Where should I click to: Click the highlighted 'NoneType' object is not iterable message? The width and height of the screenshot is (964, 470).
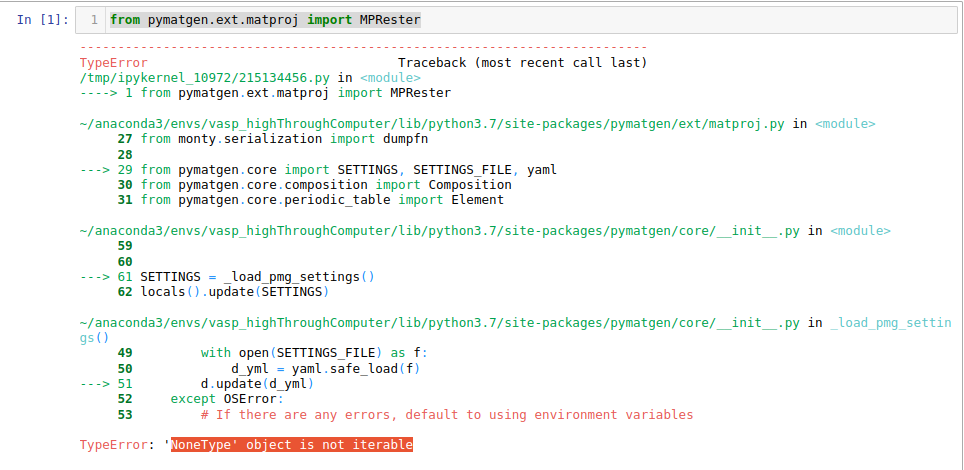pyautogui.click(x=291, y=445)
